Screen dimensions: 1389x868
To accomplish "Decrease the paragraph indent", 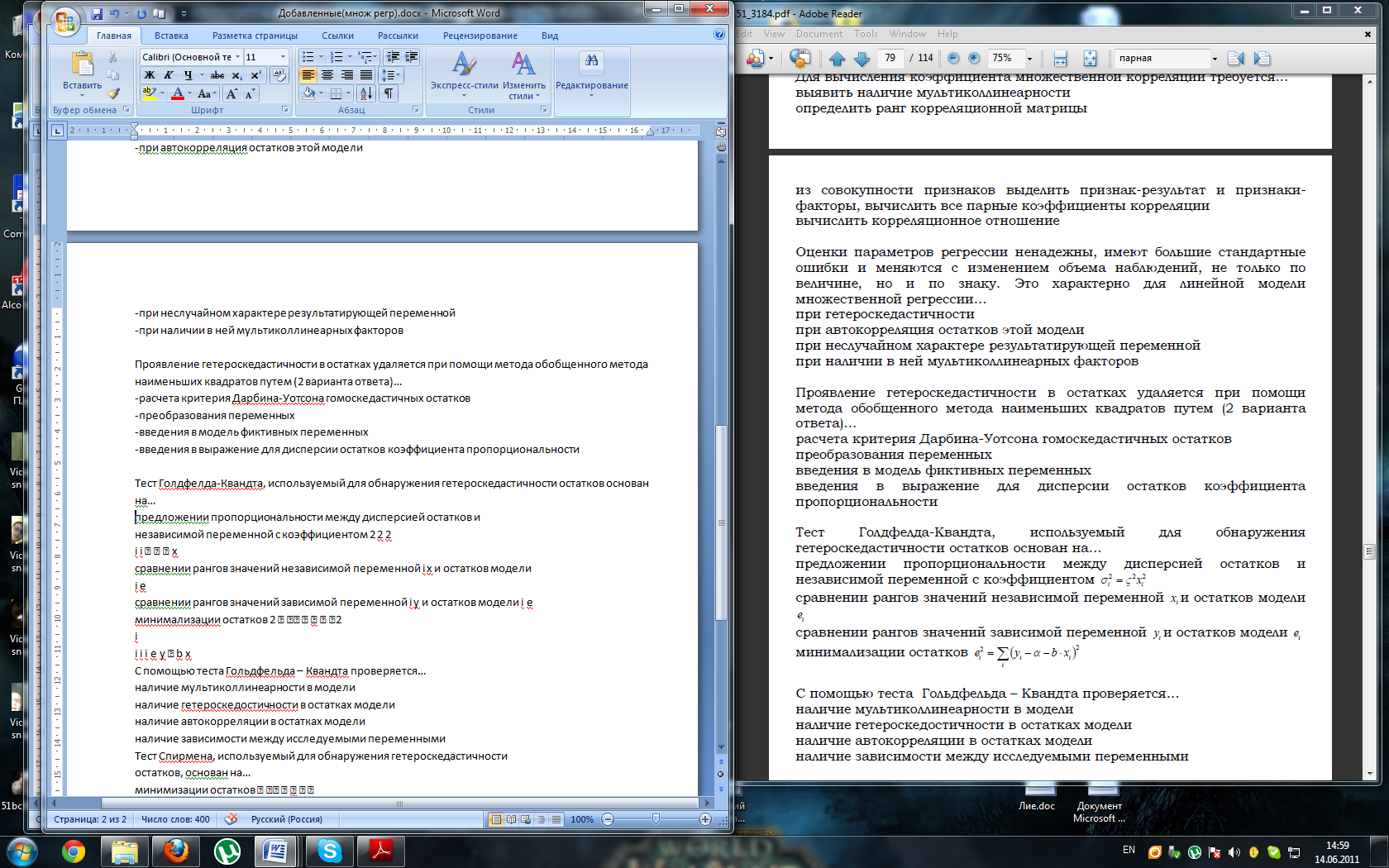I will (393, 57).
